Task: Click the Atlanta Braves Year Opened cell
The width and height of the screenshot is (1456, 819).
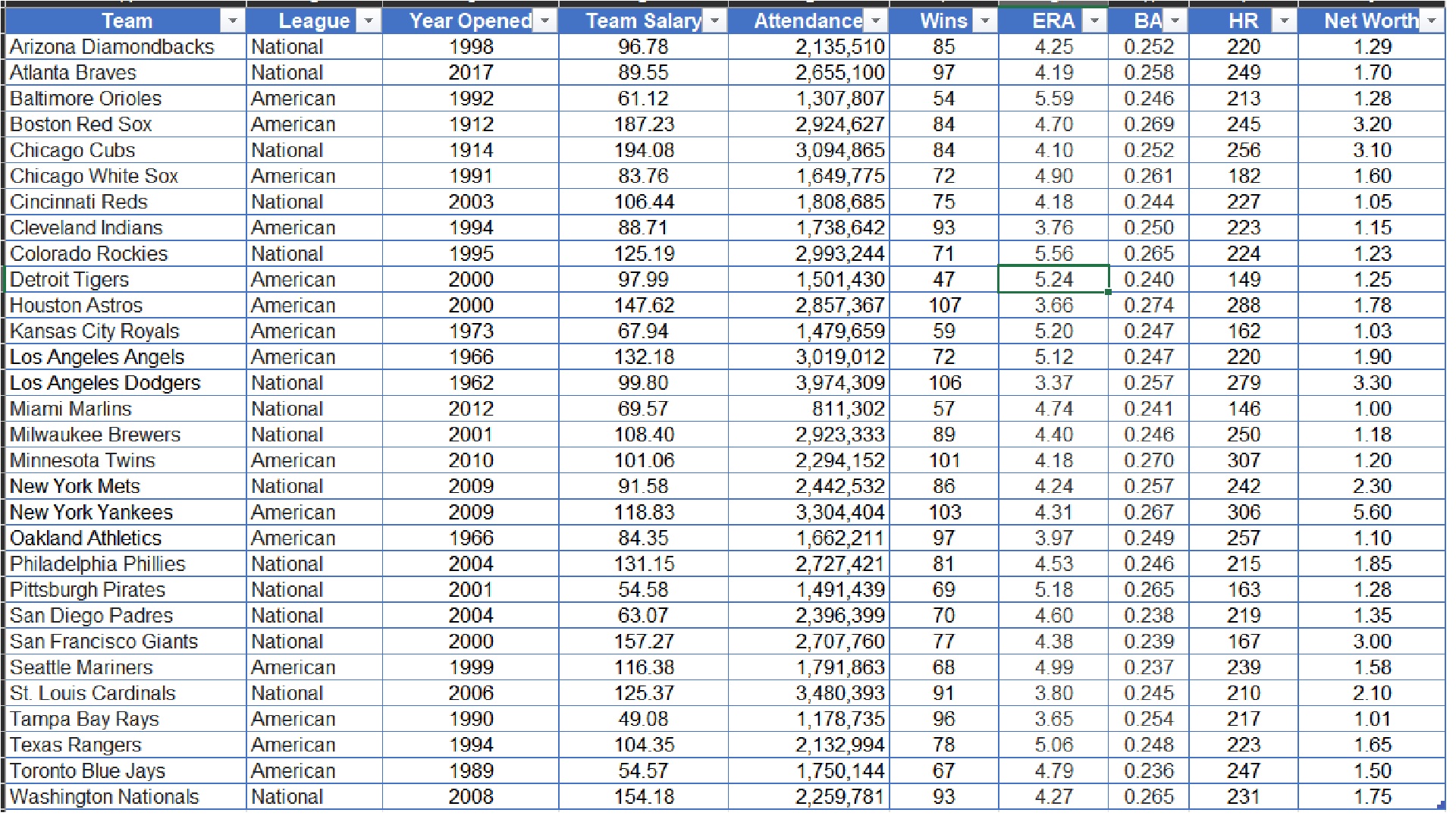Action: [470, 73]
